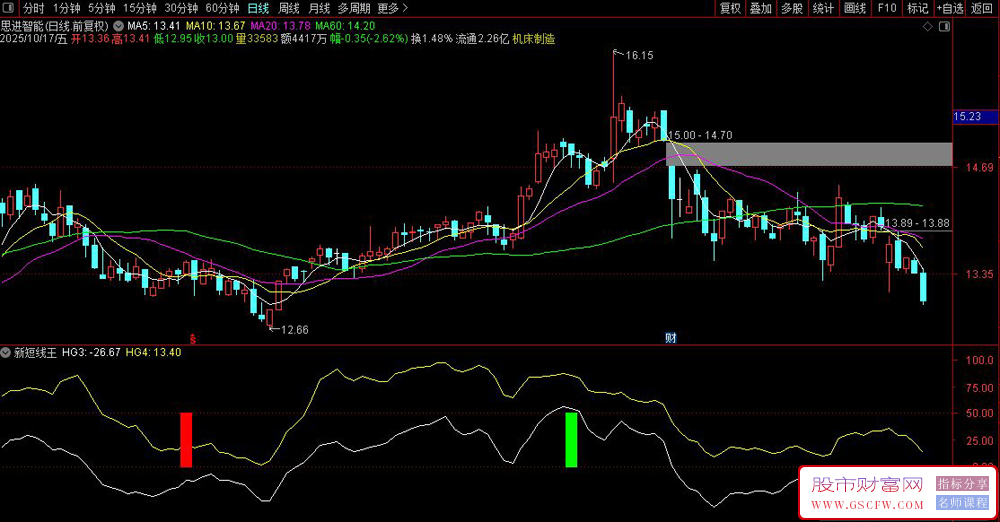This screenshot has height=522, width=1000.
Task: Click the diamond icon above the price axis
Action: click(x=926, y=25)
